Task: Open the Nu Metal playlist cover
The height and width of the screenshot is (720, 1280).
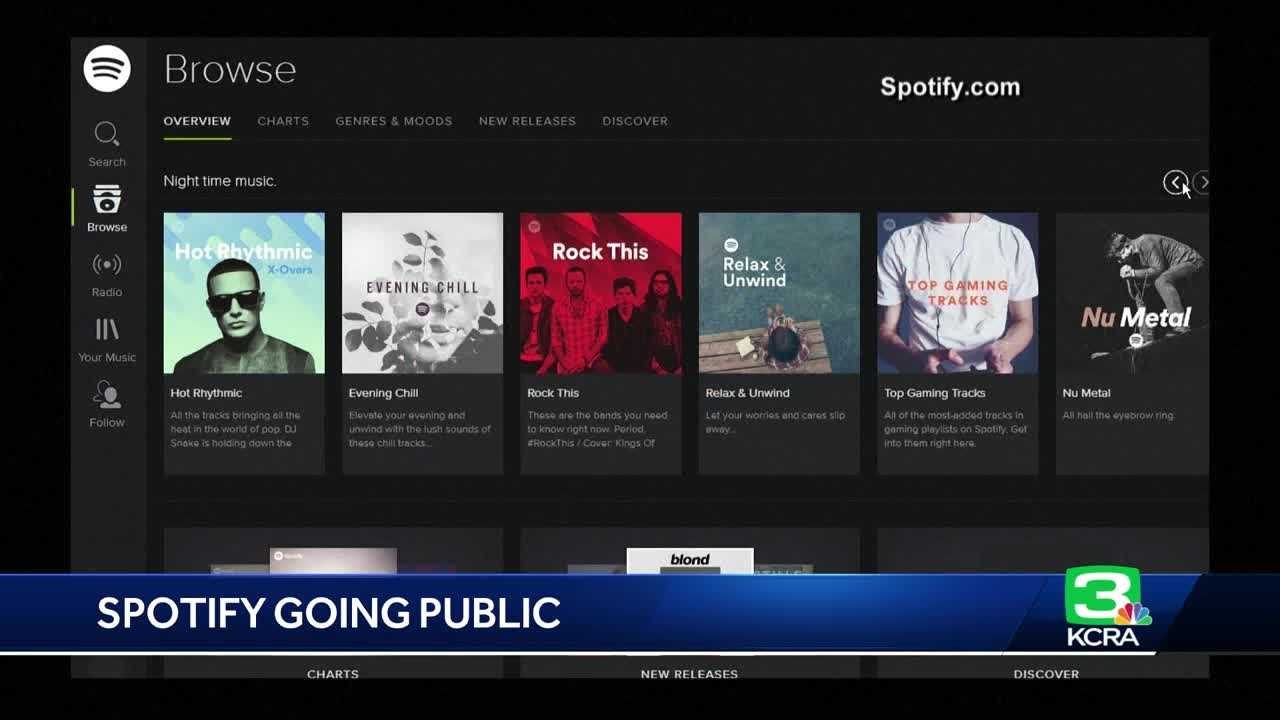Action: click(1132, 293)
